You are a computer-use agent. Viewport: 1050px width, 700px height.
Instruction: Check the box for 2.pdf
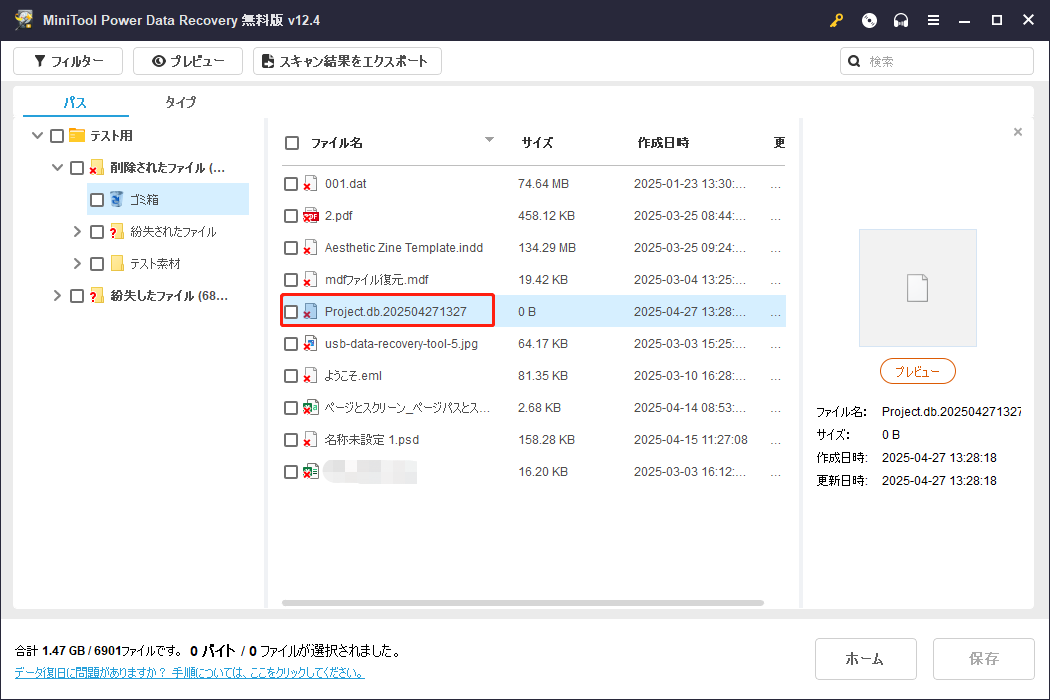point(291,216)
